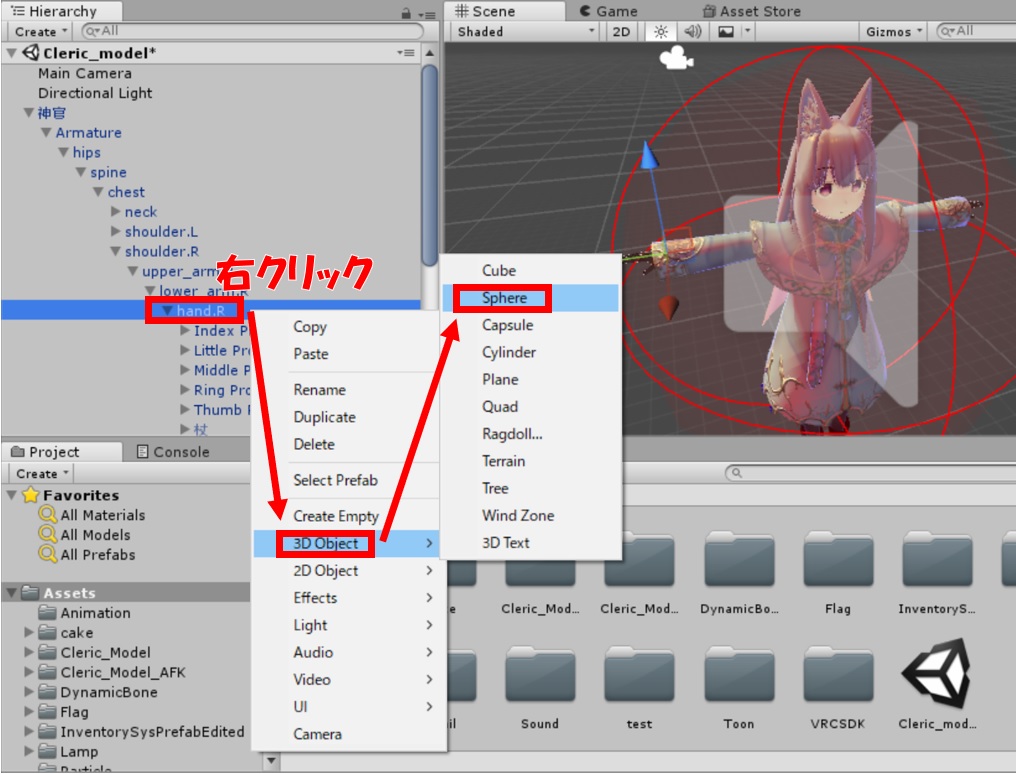Select the Flag folder in assets grid
1016x774 pixels.
pos(837,562)
